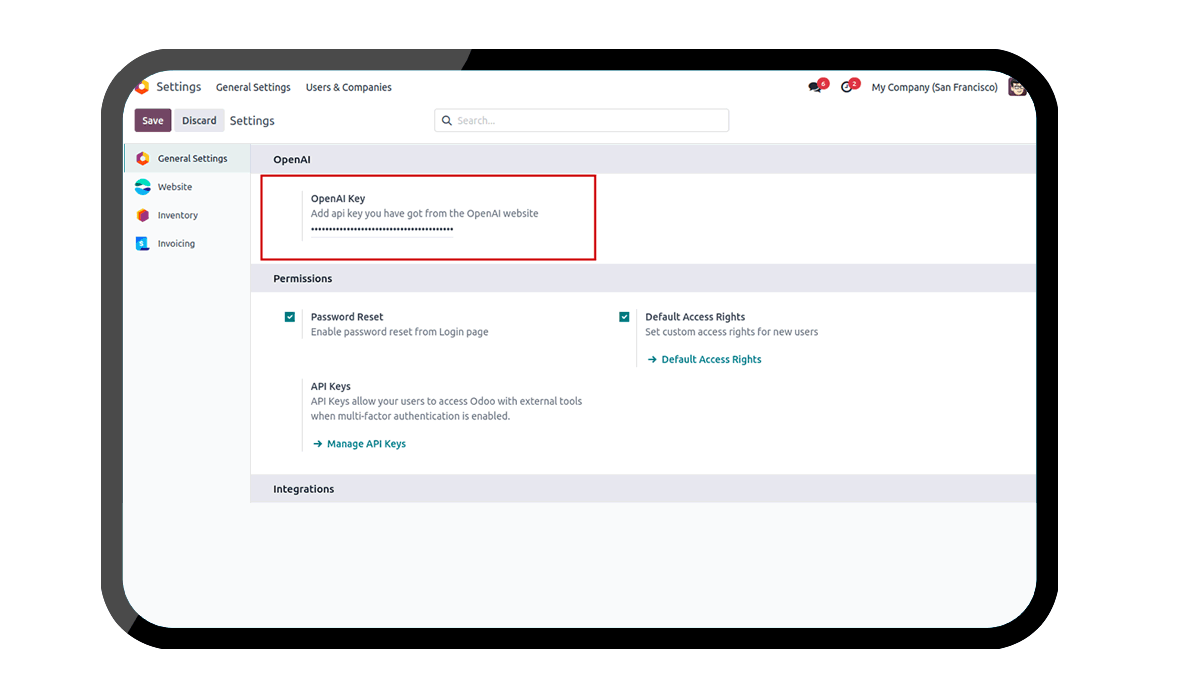Viewport: 1200px width, 697px height.
Task: Click the Save button
Action: pyautogui.click(x=153, y=120)
